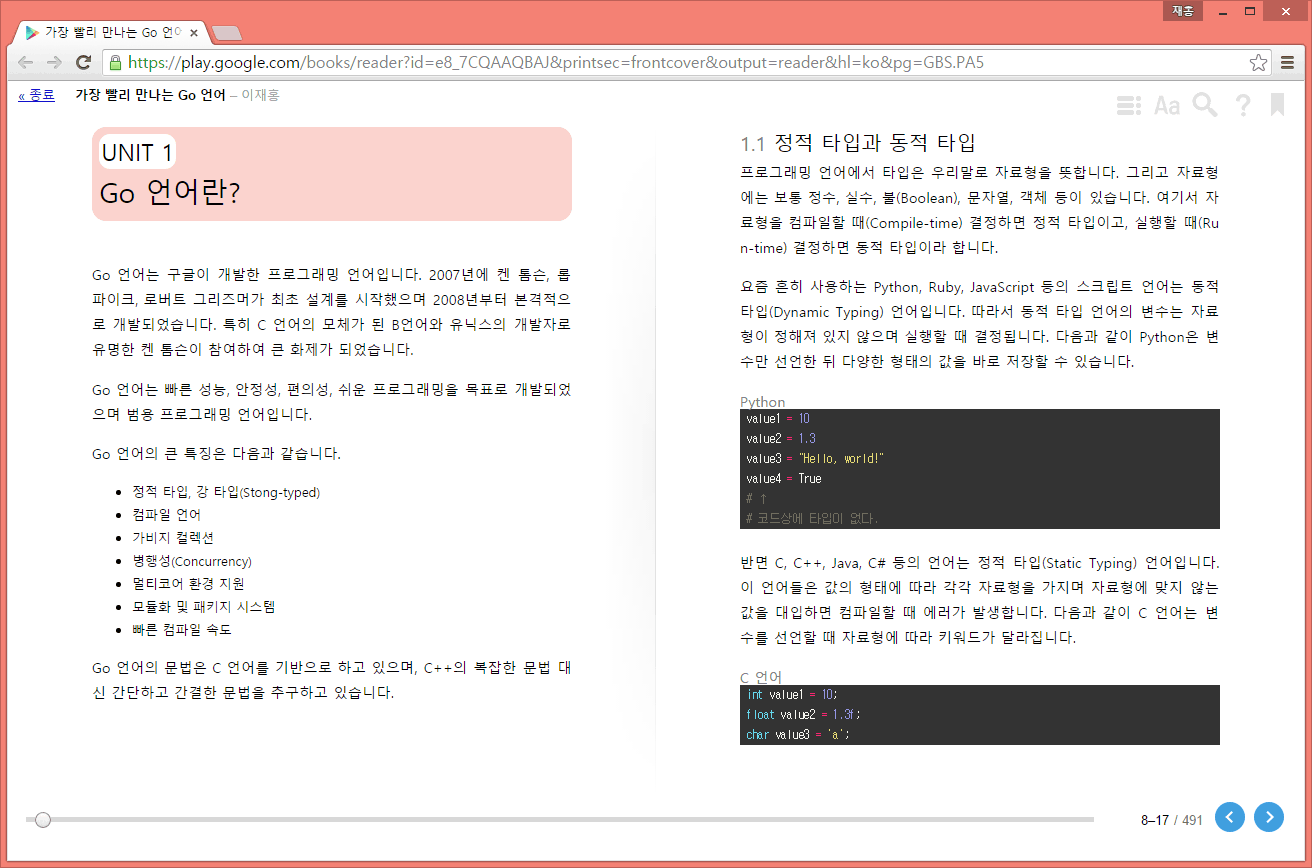Open the Aa display options

pyautogui.click(x=1167, y=105)
